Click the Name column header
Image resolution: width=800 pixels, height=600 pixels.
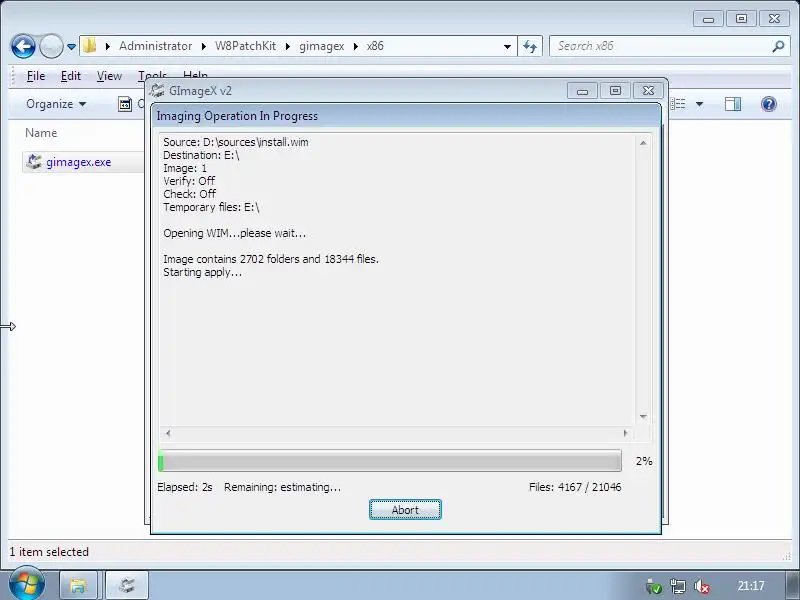(41, 133)
